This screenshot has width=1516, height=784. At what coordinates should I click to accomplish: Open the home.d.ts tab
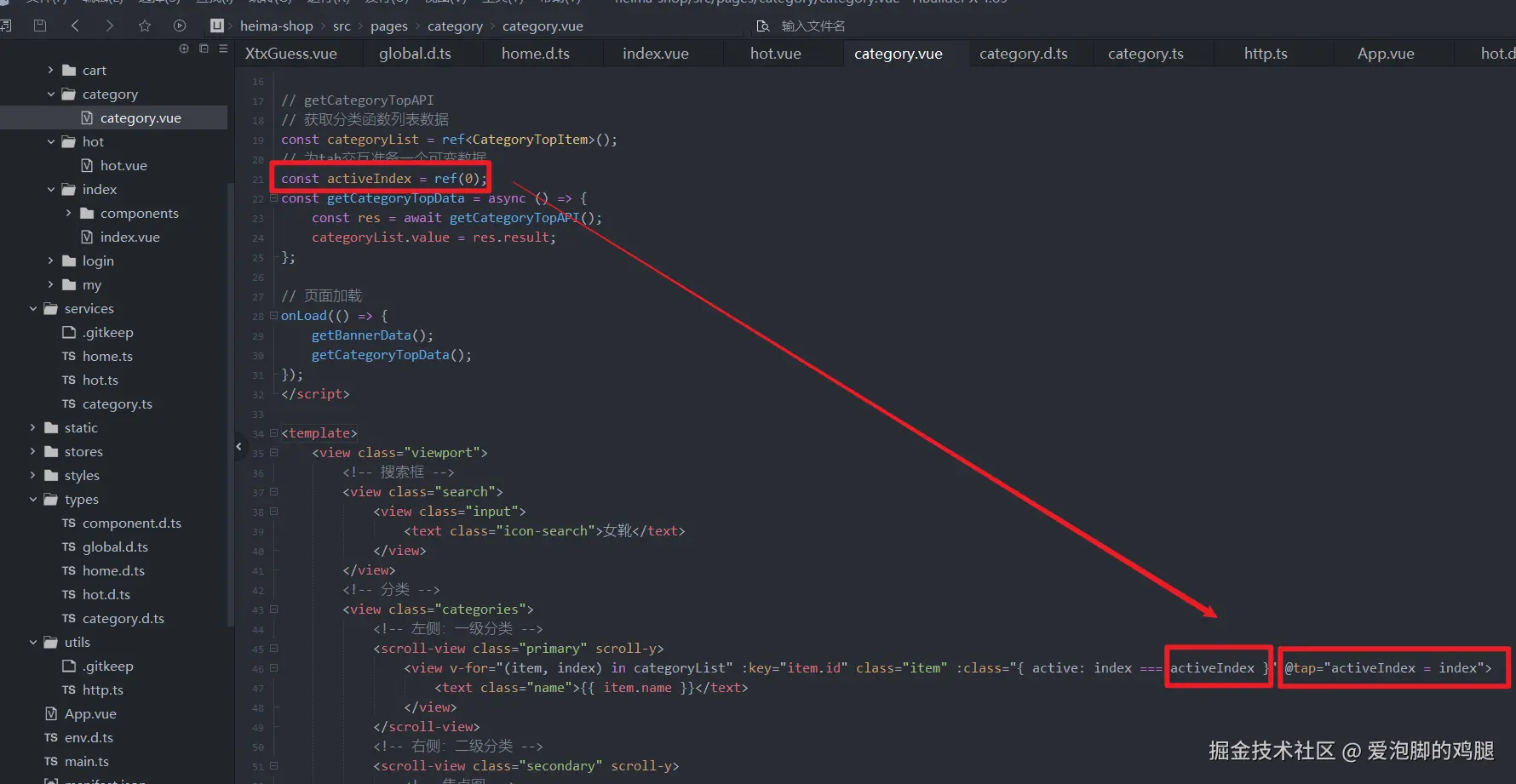click(x=536, y=54)
